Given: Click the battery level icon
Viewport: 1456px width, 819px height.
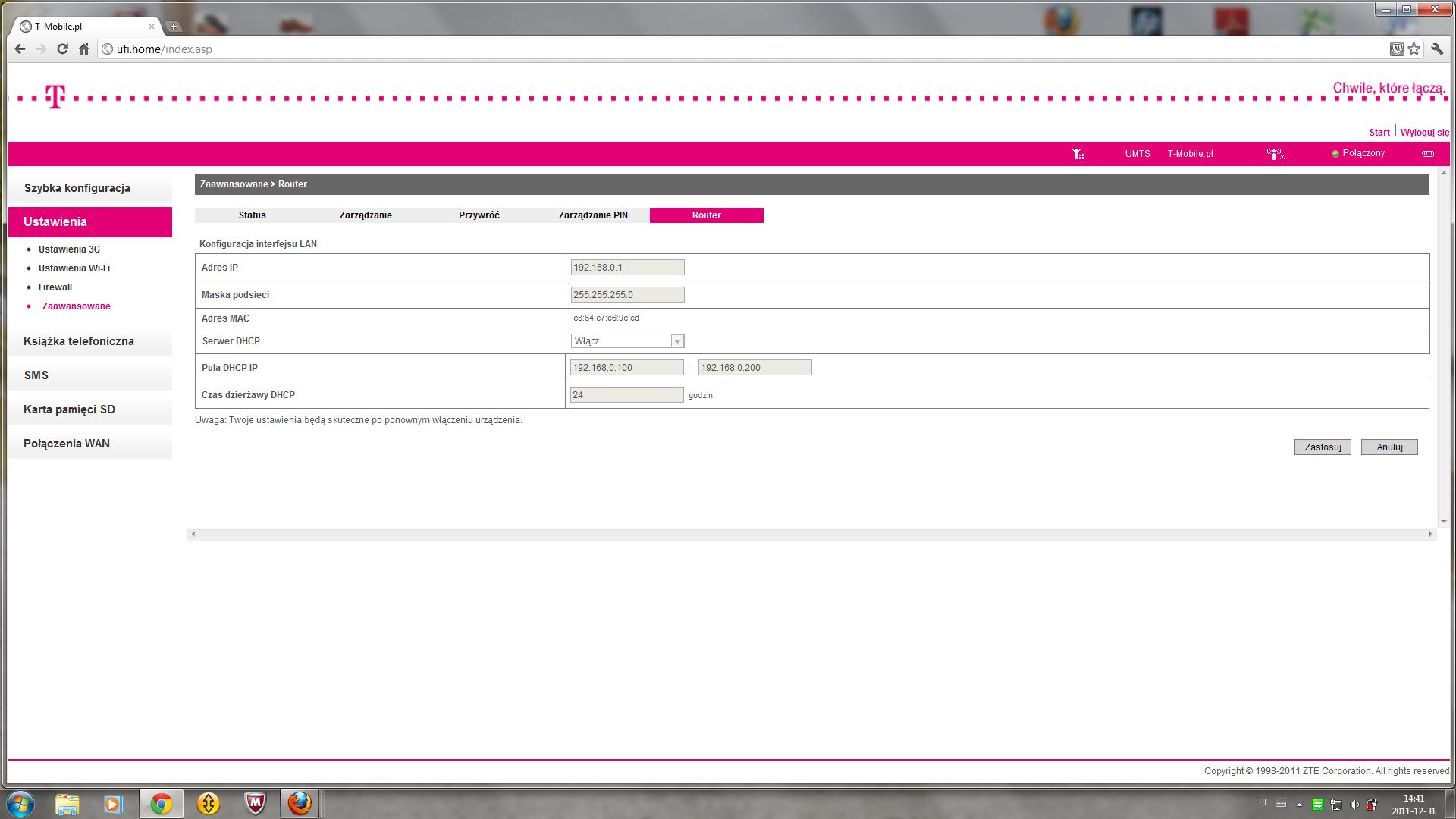Looking at the screenshot, I should [x=1428, y=154].
